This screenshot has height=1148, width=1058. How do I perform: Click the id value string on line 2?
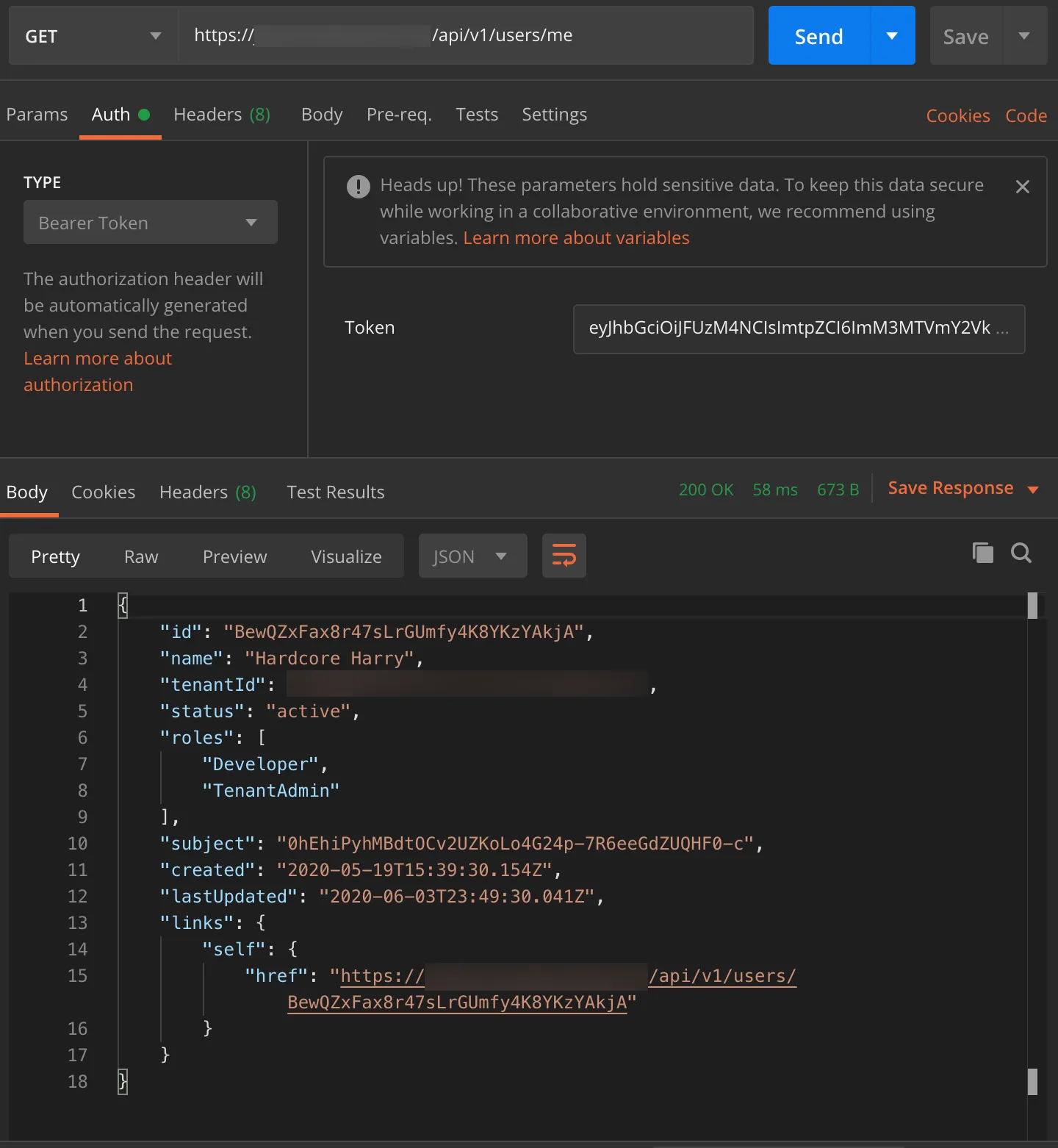click(404, 632)
